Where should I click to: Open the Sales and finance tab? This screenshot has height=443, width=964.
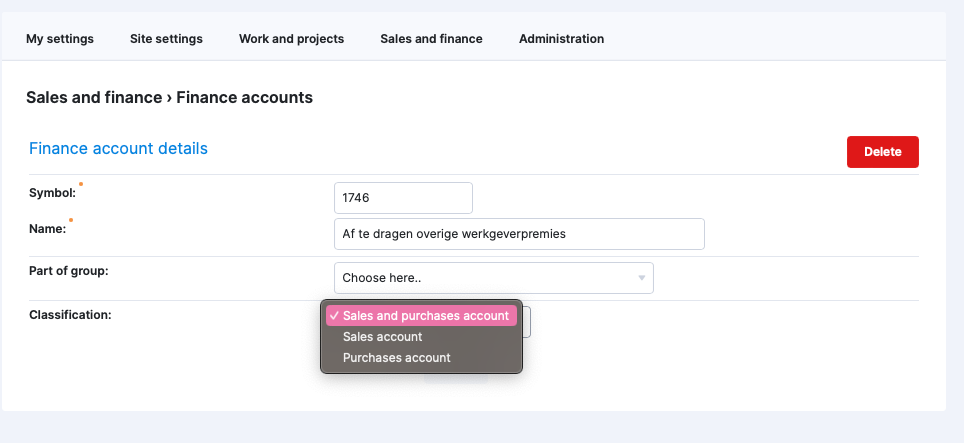(x=431, y=39)
